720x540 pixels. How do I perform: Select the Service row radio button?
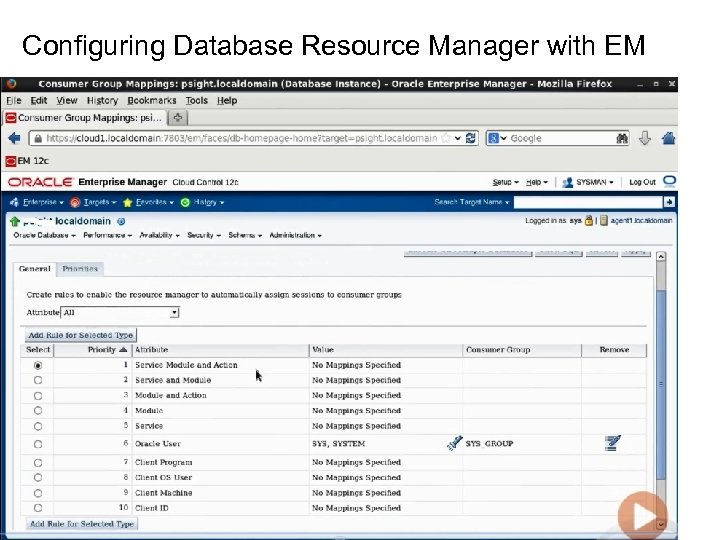pyautogui.click(x=38, y=426)
